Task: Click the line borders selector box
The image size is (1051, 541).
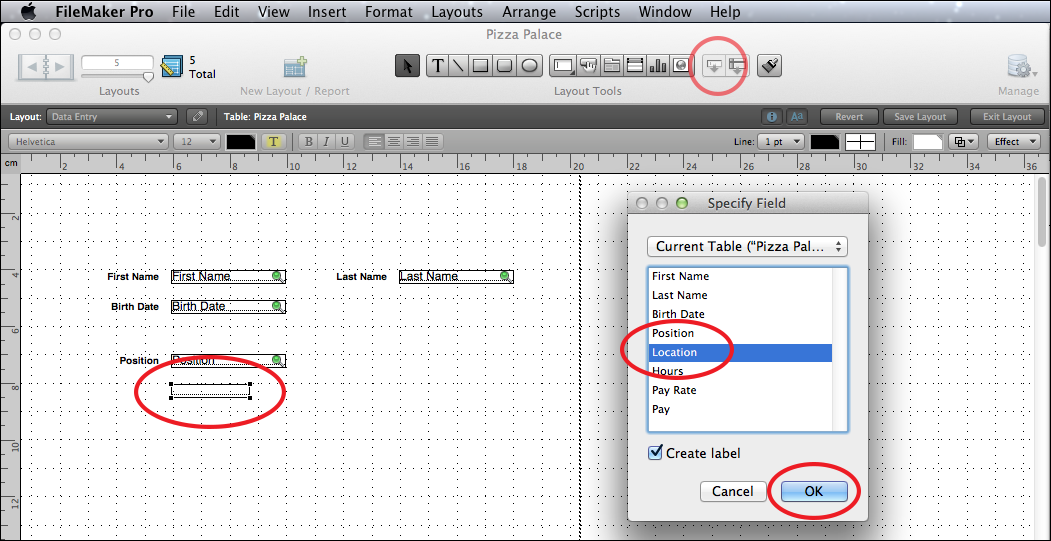Action: coord(861,141)
